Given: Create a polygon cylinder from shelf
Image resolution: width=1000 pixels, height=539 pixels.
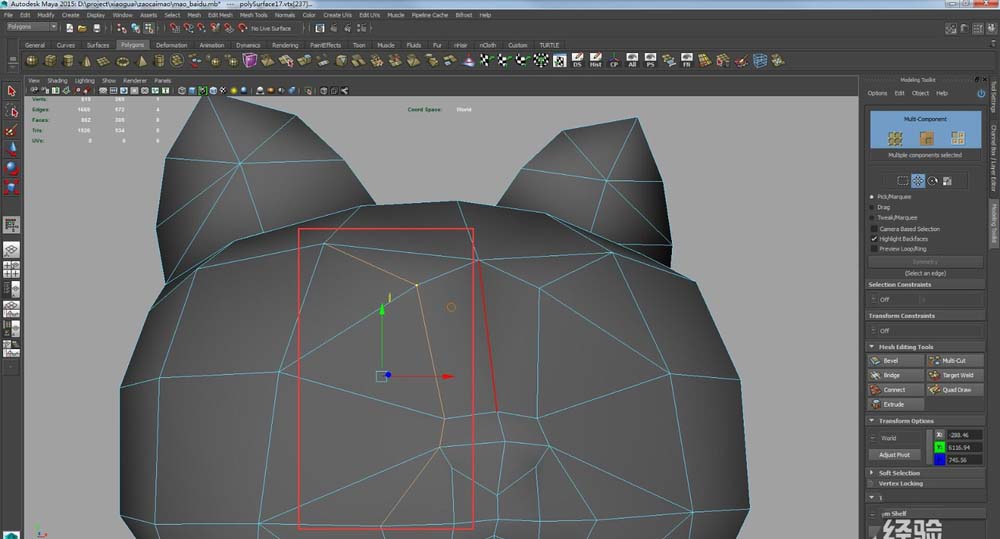Looking at the screenshot, I should pyautogui.click(x=68, y=61).
